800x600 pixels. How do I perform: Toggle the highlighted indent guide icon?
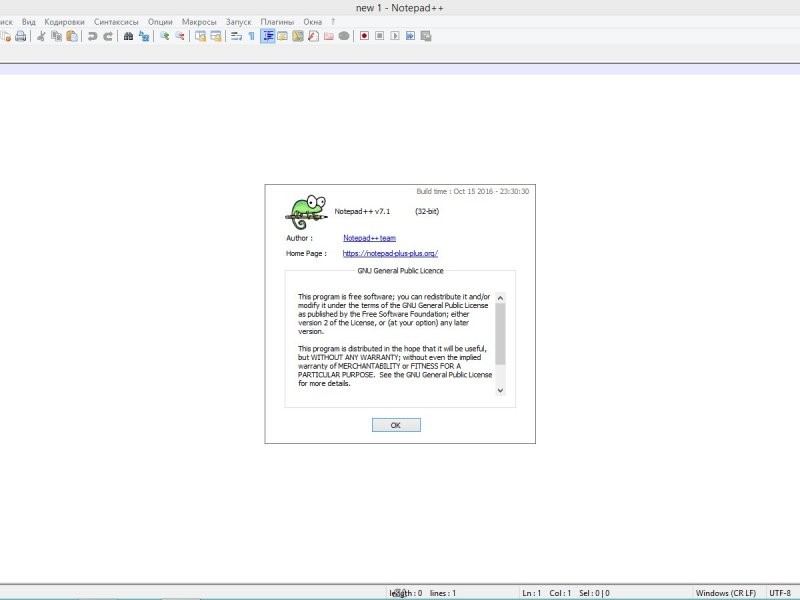point(267,36)
